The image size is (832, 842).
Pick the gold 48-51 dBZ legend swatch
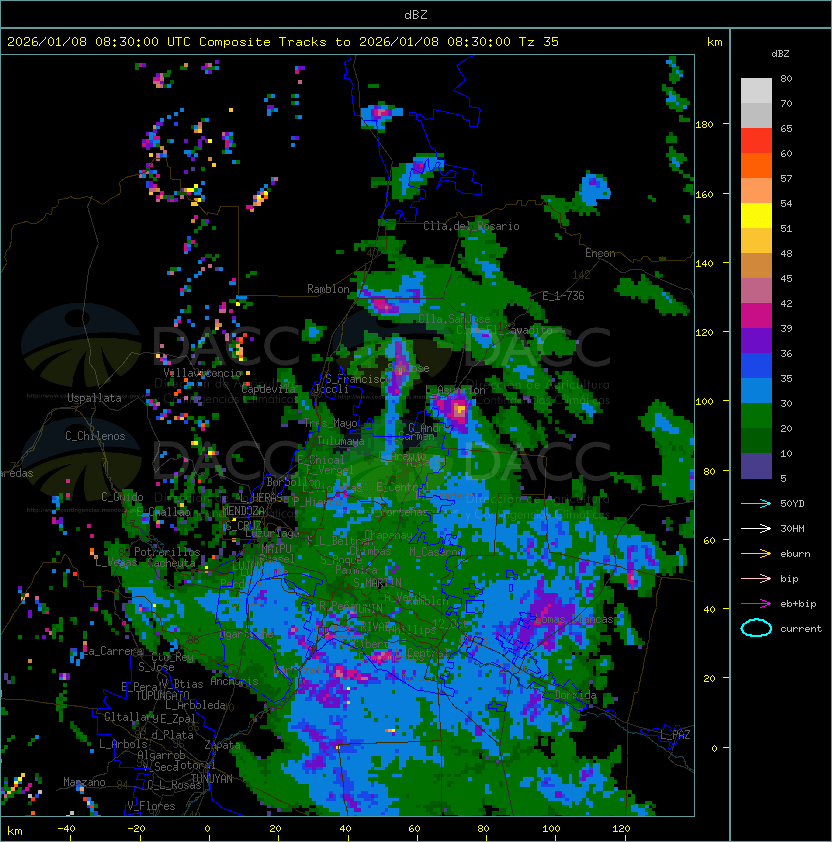(x=756, y=241)
